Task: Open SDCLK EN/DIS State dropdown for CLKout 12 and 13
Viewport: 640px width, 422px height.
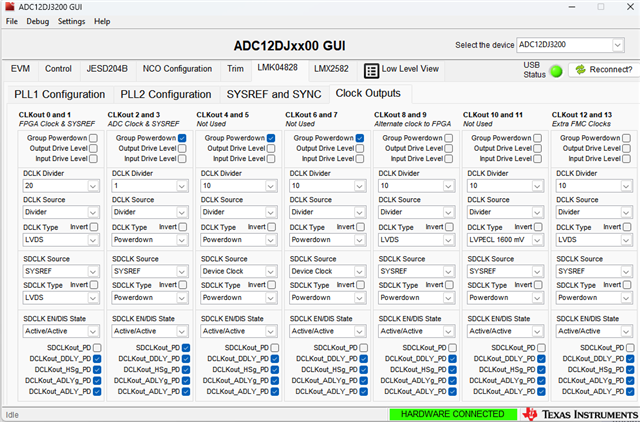Action: click(x=594, y=331)
